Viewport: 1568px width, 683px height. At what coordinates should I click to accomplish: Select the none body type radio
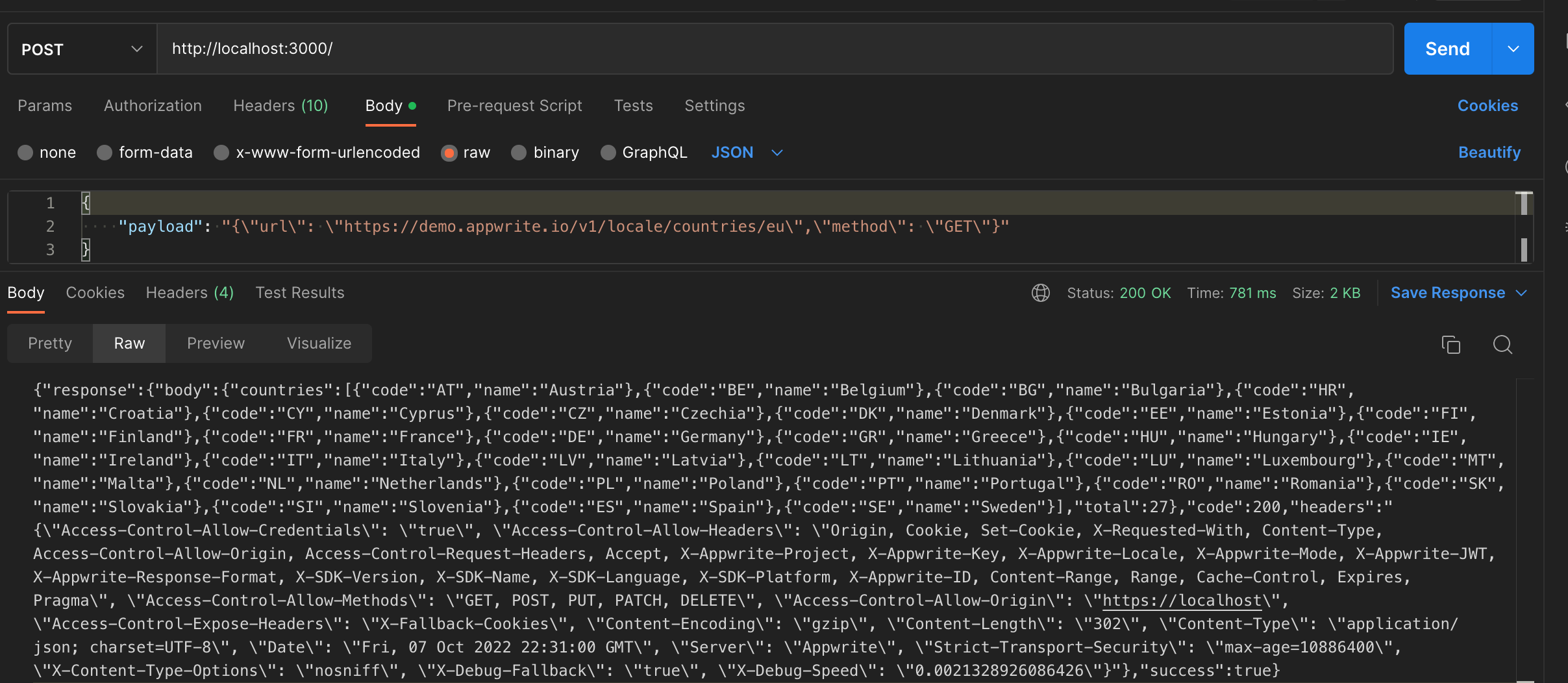coord(25,153)
